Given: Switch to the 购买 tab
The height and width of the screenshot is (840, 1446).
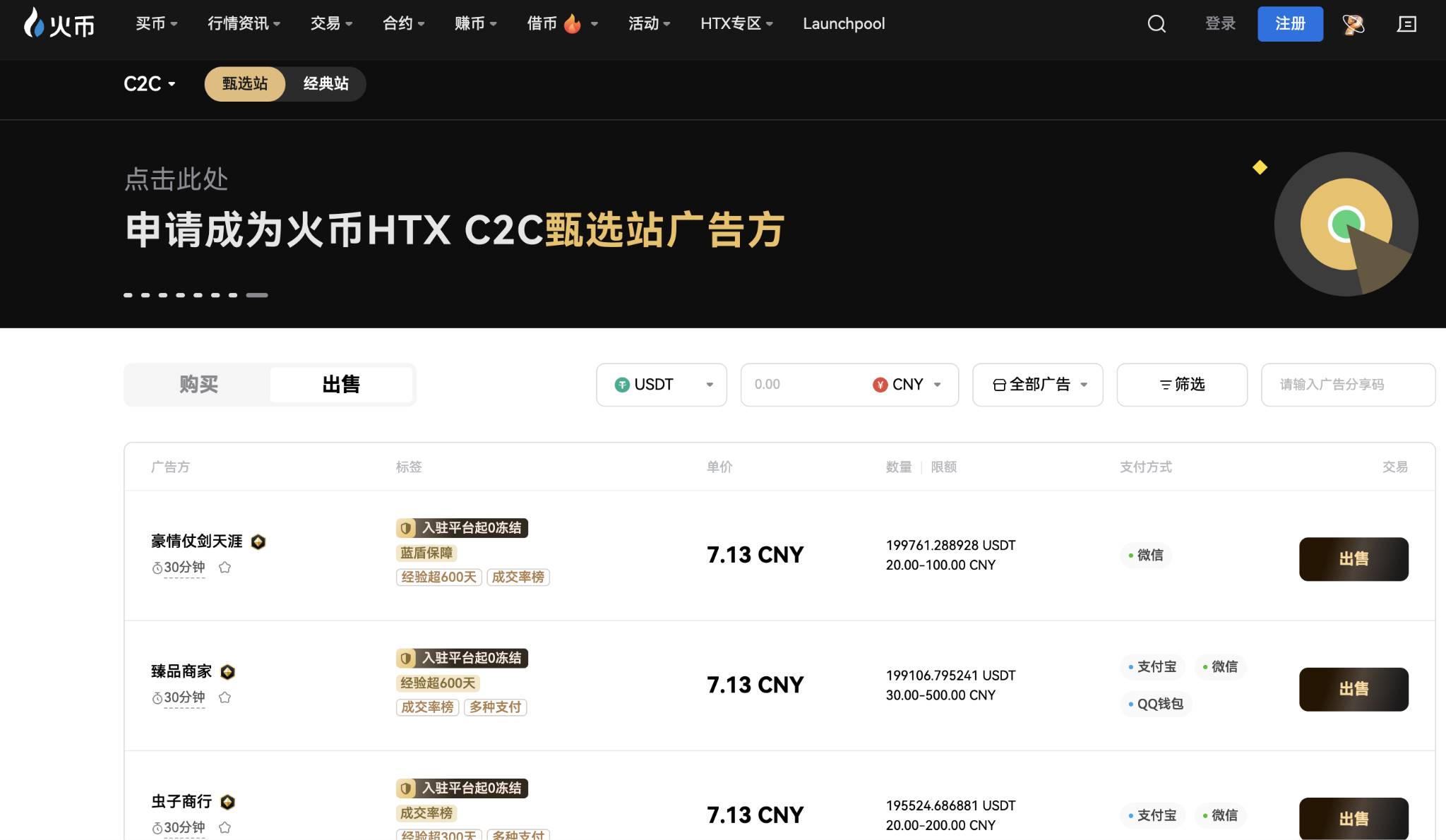Looking at the screenshot, I should pyautogui.click(x=198, y=384).
